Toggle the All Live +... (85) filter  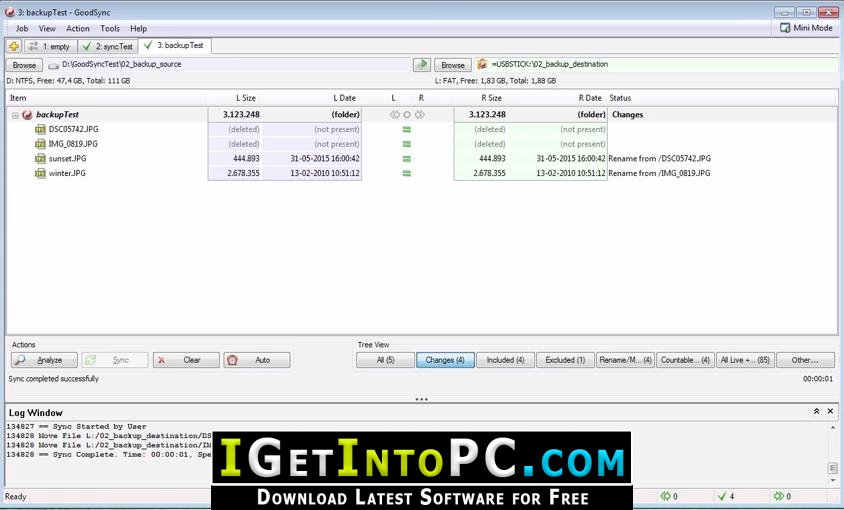click(745, 360)
